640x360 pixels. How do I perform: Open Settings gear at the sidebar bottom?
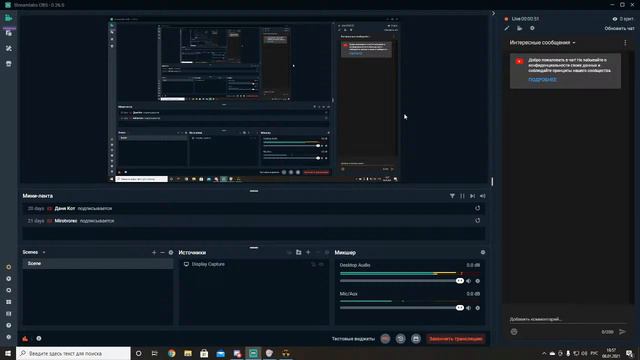coord(9,337)
